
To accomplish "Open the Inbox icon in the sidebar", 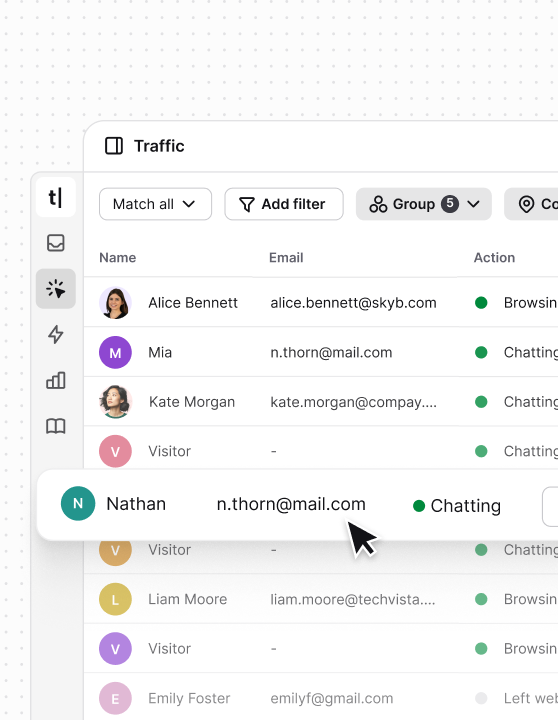I will click(x=56, y=243).
